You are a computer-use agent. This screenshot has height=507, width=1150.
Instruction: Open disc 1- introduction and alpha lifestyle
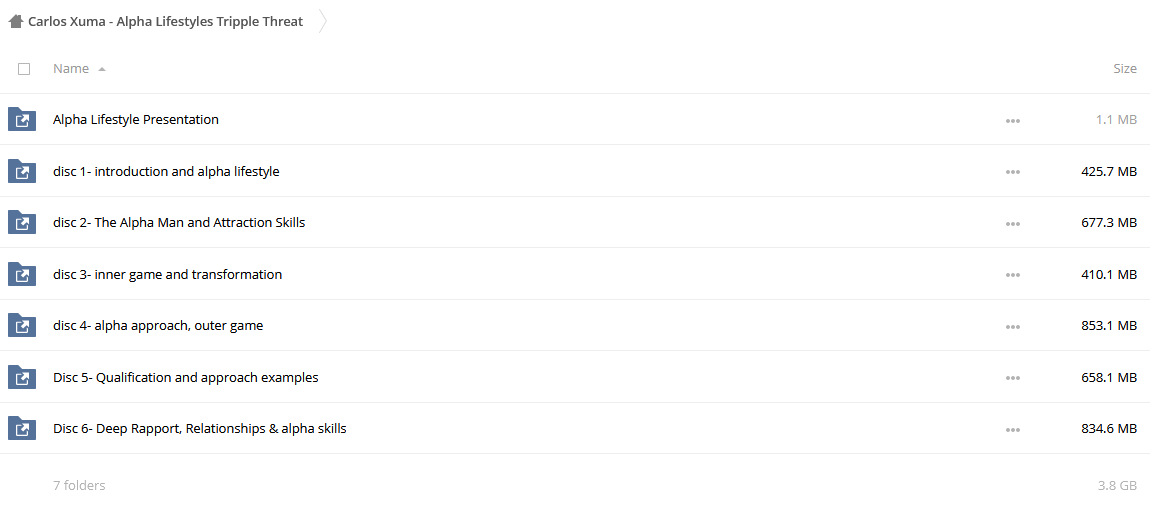(166, 172)
